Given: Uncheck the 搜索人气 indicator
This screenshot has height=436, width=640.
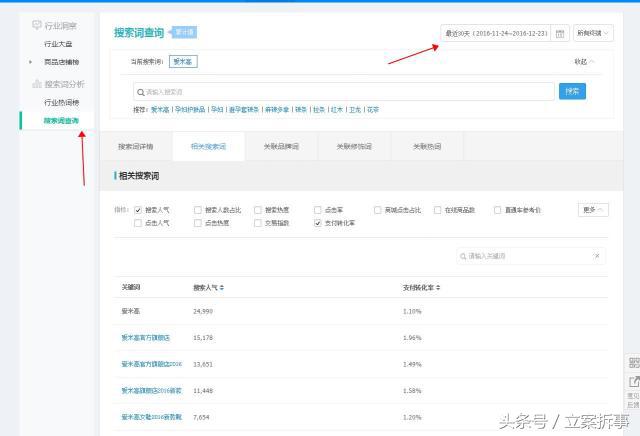Looking at the screenshot, I should click(x=138, y=210).
